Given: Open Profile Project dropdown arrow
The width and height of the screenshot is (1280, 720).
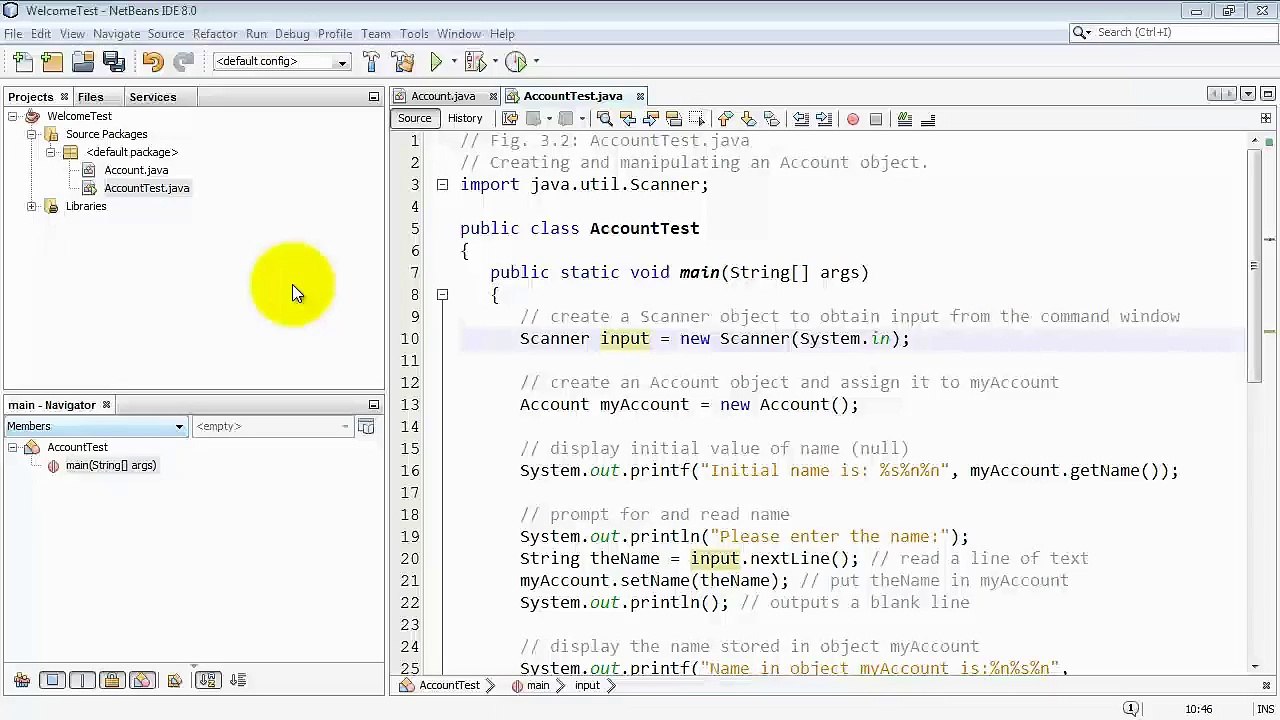Looking at the screenshot, I should [536, 62].
